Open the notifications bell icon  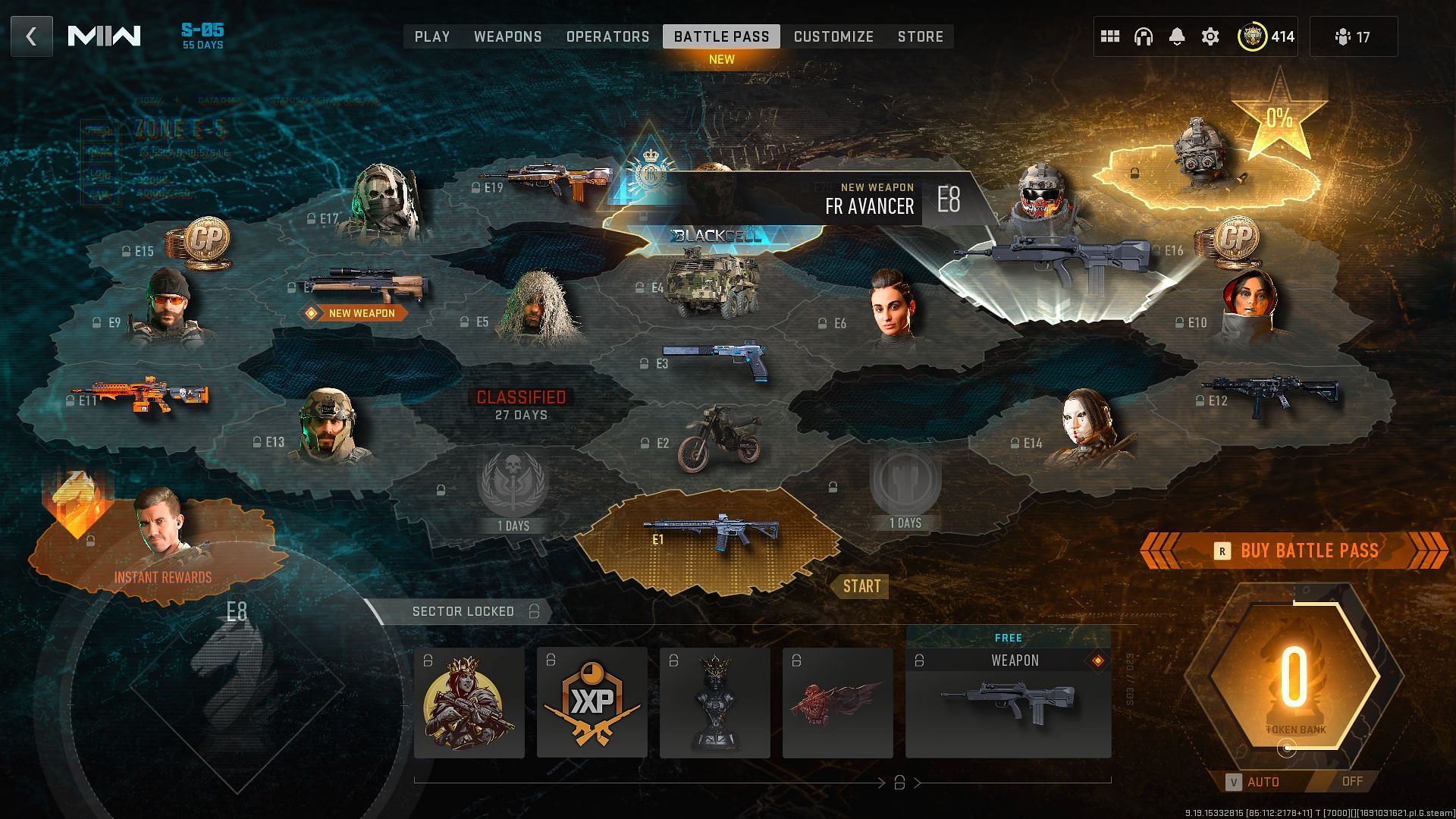pyautogui.click(x=1177, y=36)
